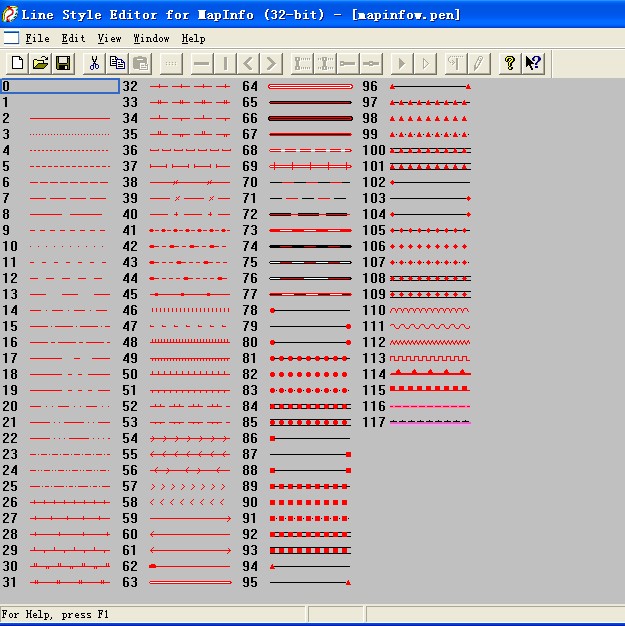Cut with the scissors icon

(94, 63)
